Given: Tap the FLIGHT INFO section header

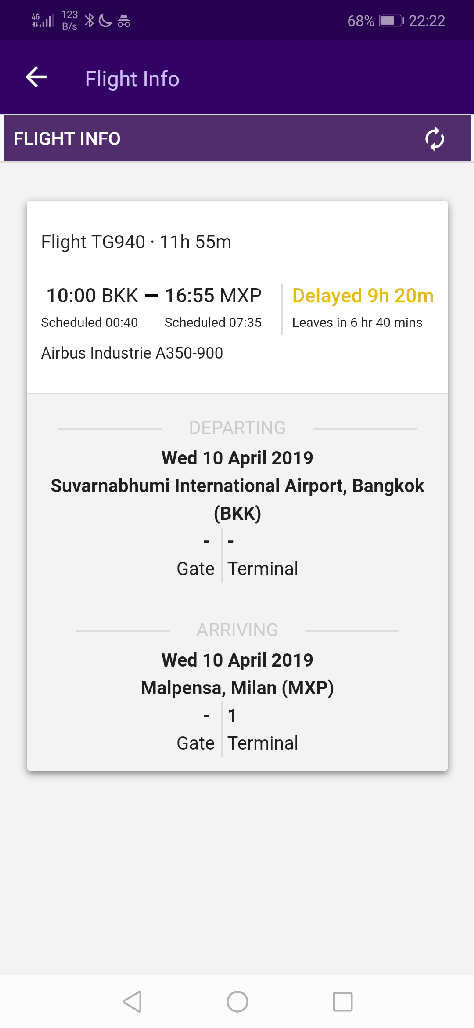Looking at the screenshot, I should click(67, 139).
